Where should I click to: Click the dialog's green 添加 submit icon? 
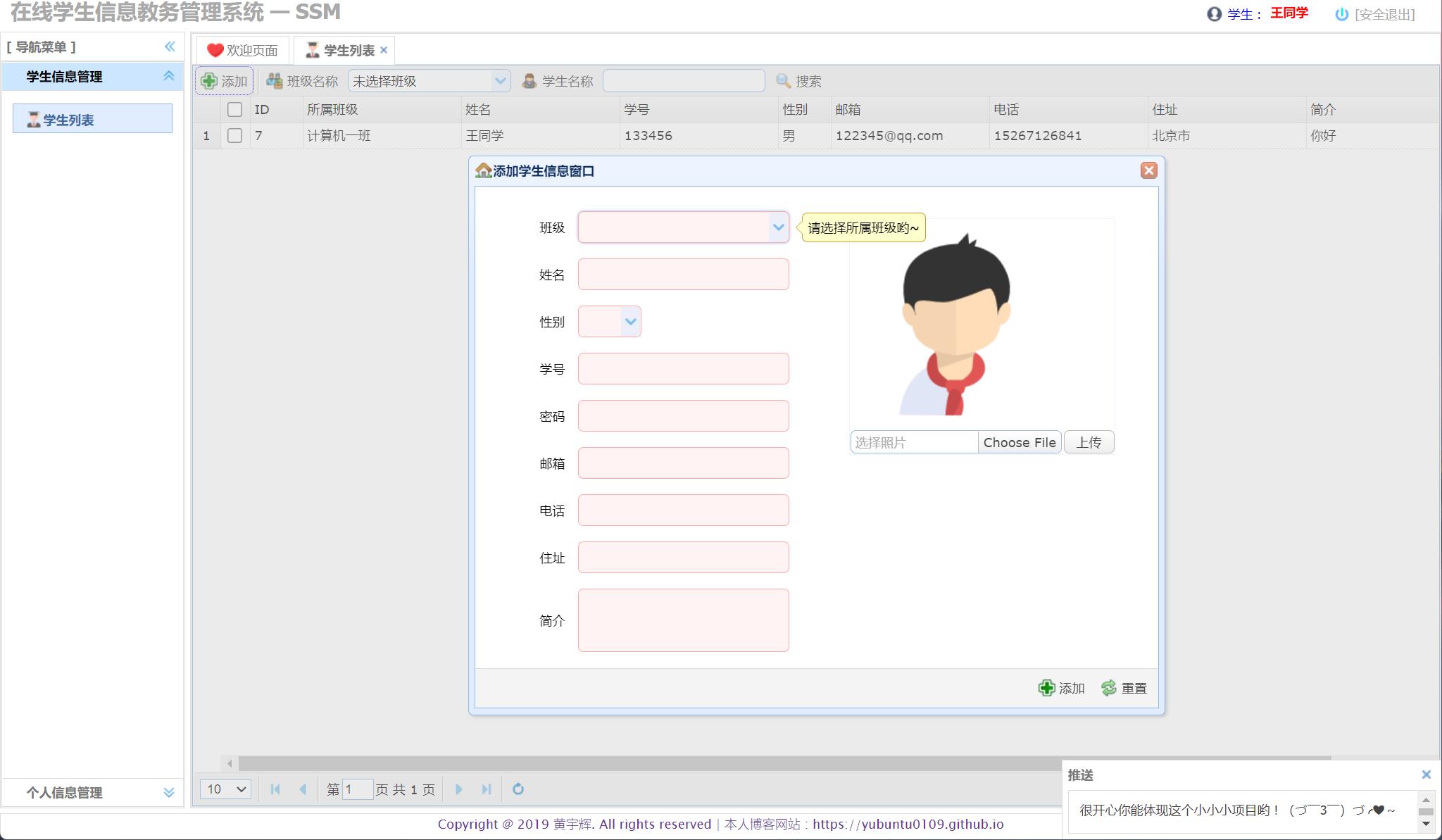tap(1046, 688)
